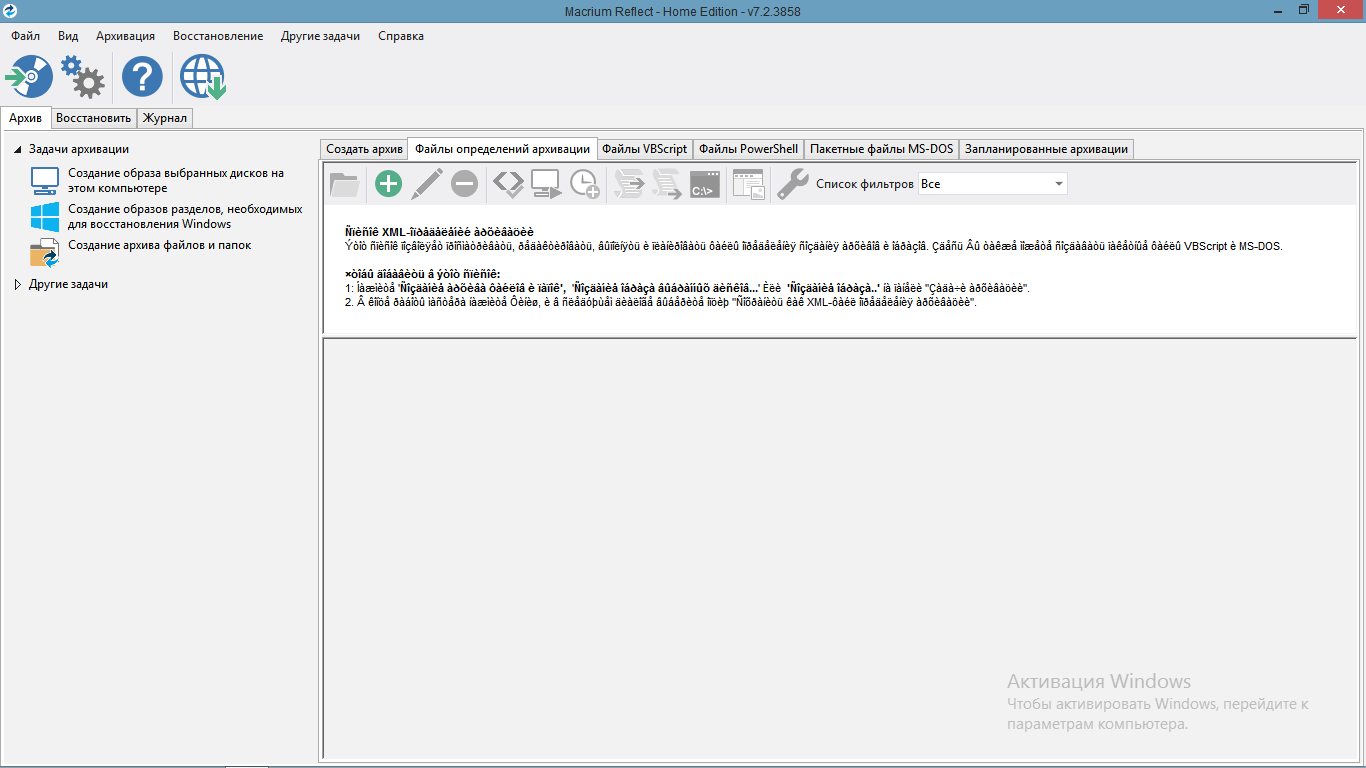Open the Файлы PowerShell tab

748,149
